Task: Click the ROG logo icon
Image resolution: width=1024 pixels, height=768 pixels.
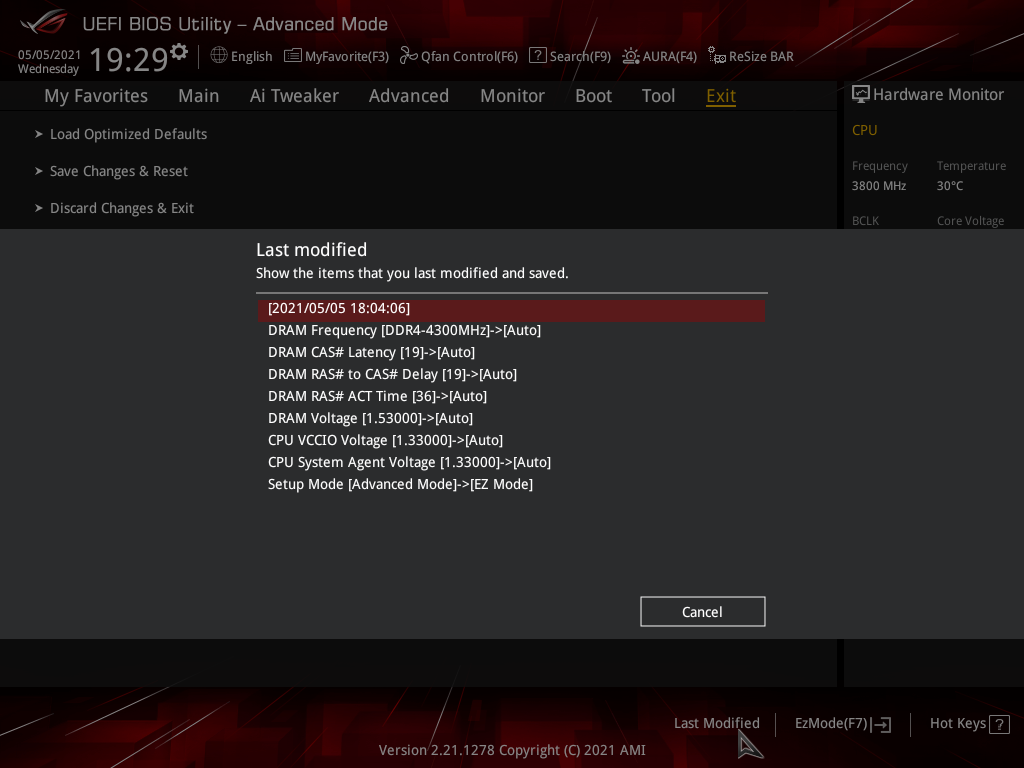Action: (x=43, y=22)
